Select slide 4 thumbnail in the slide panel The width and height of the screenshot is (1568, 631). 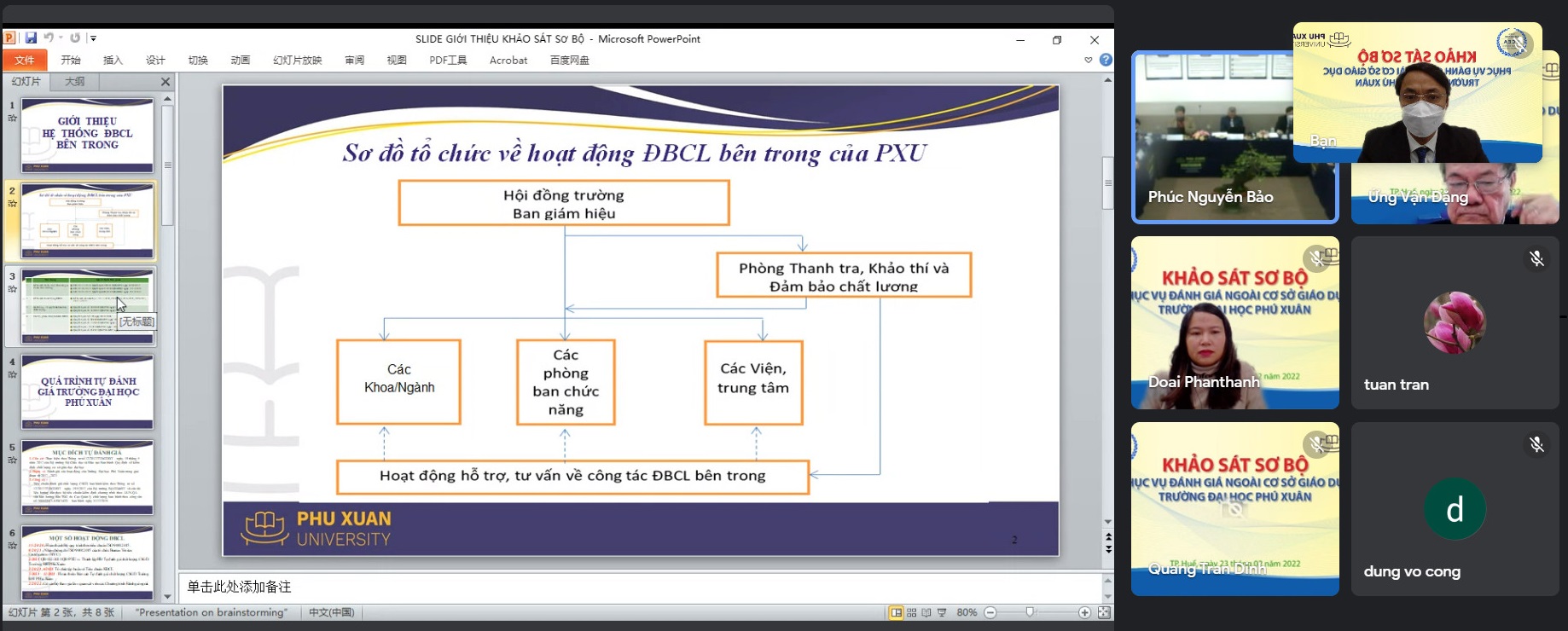tap(87, 391)
